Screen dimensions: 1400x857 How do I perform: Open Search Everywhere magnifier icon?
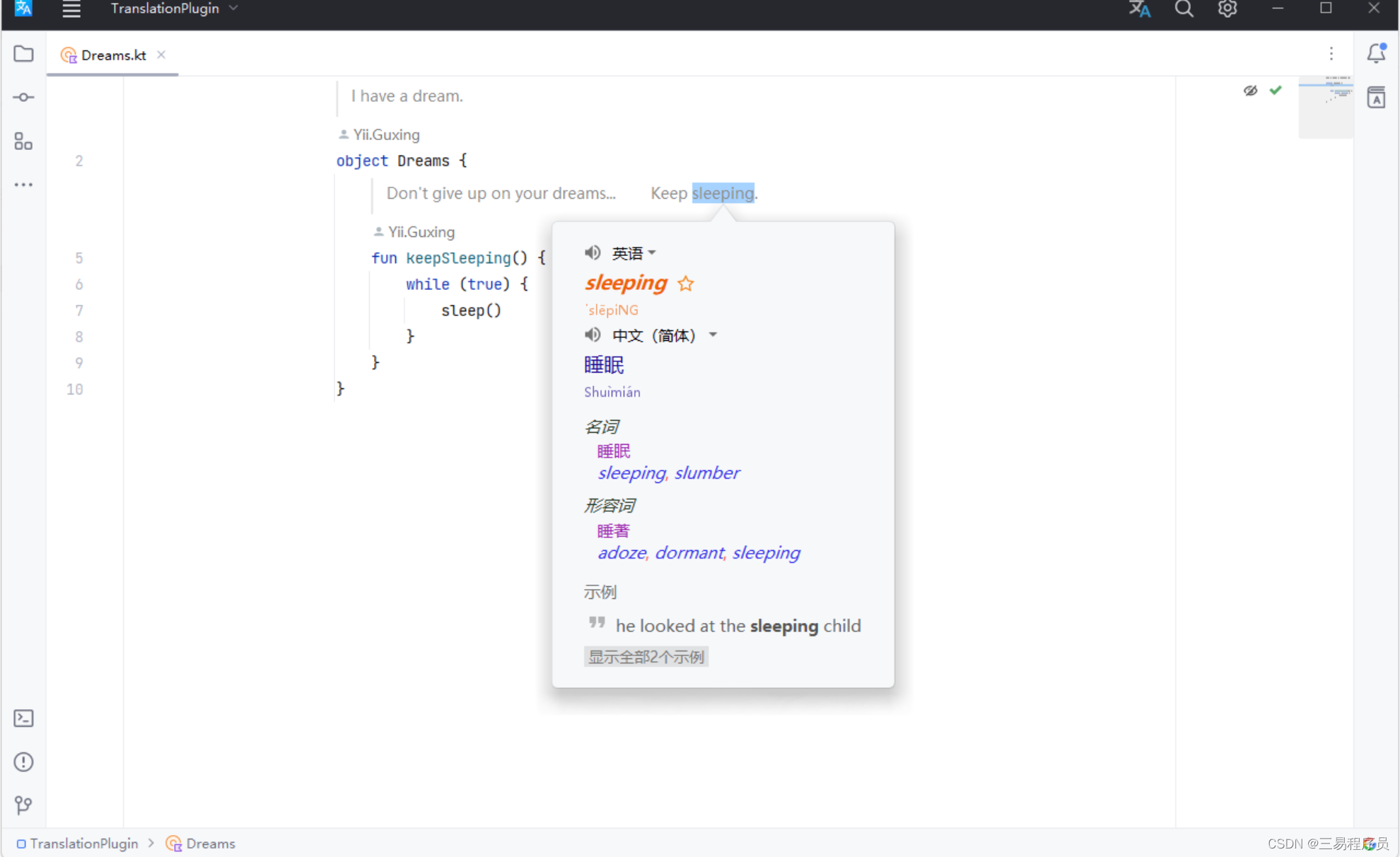(x=1184, y=9)
